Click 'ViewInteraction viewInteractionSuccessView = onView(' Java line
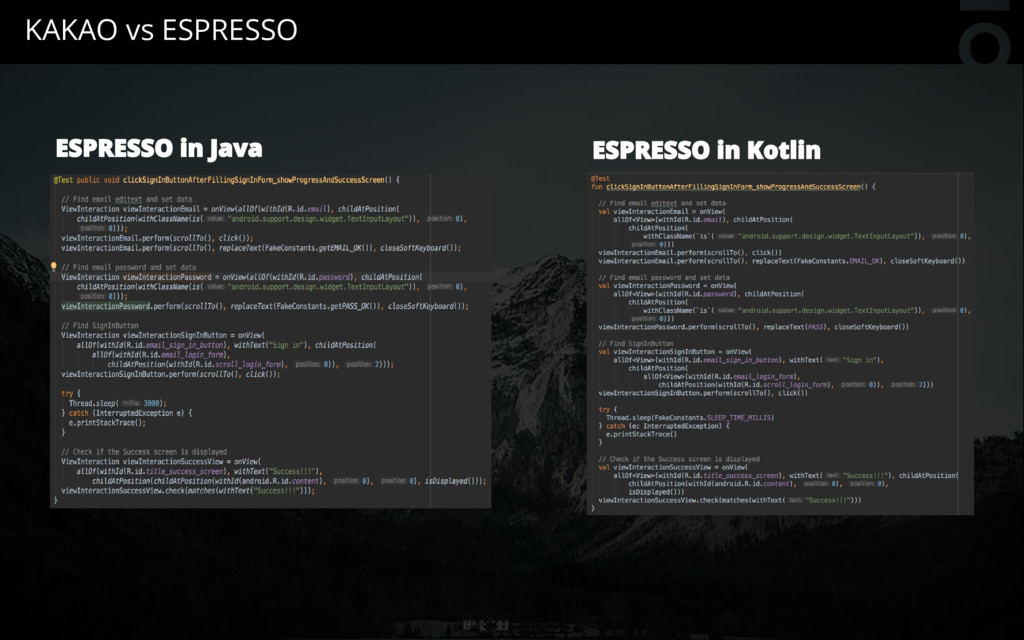This screenshot has height=640, width=1024. tap(161, 462)
